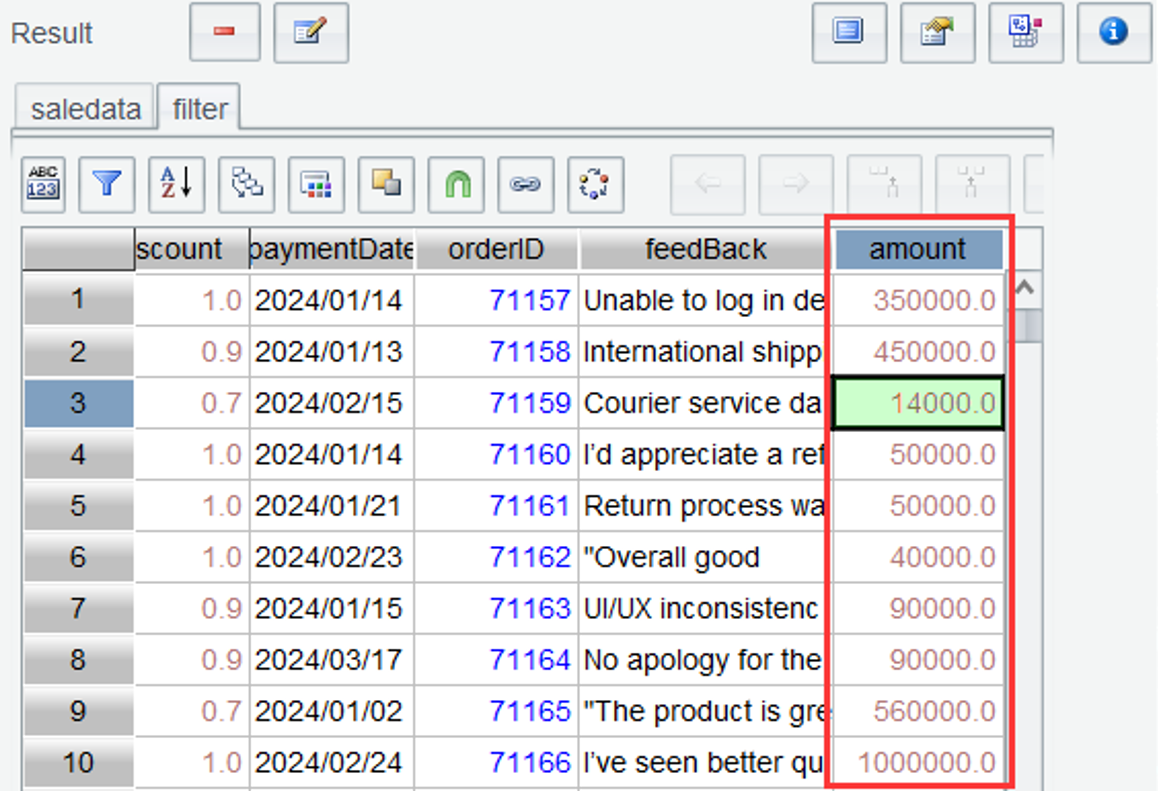Screen dimensions: 1158x791
Task: Click the chain link icon
Action: [525, 184]
